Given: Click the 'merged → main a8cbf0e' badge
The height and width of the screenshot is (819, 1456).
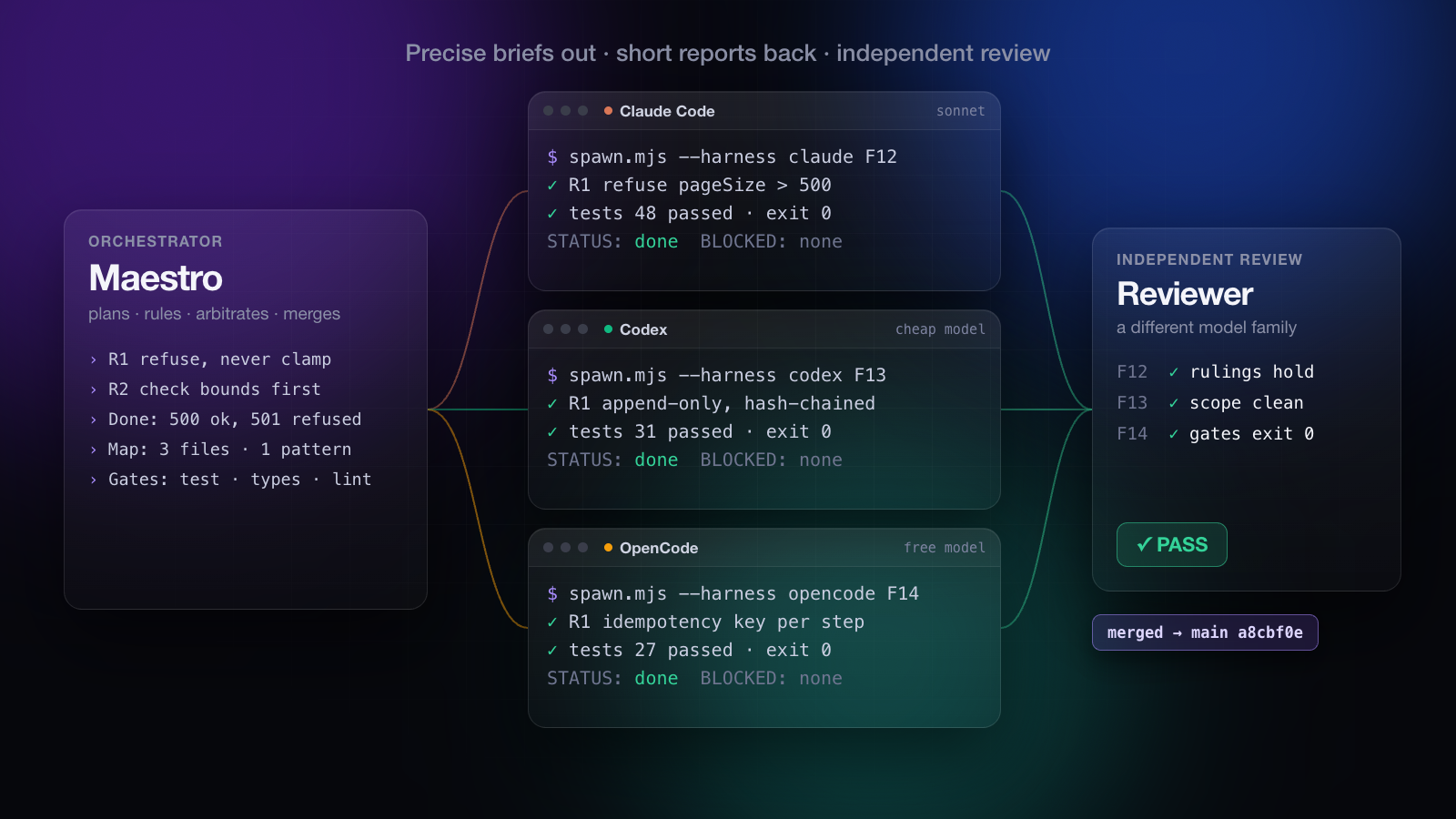Looking at the screenshot, I should pyautogui.click(x=1205, y=632).
